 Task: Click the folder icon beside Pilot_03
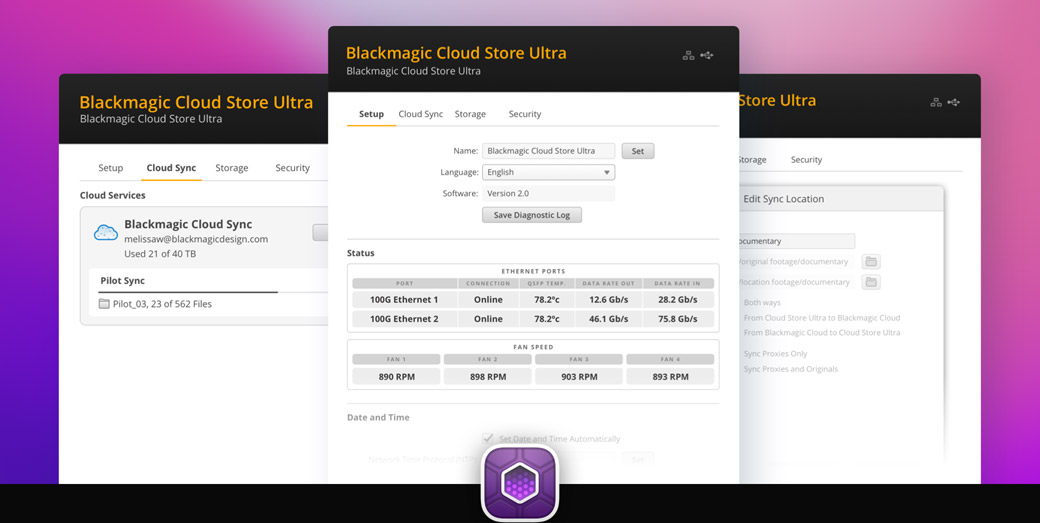(104, 304)
